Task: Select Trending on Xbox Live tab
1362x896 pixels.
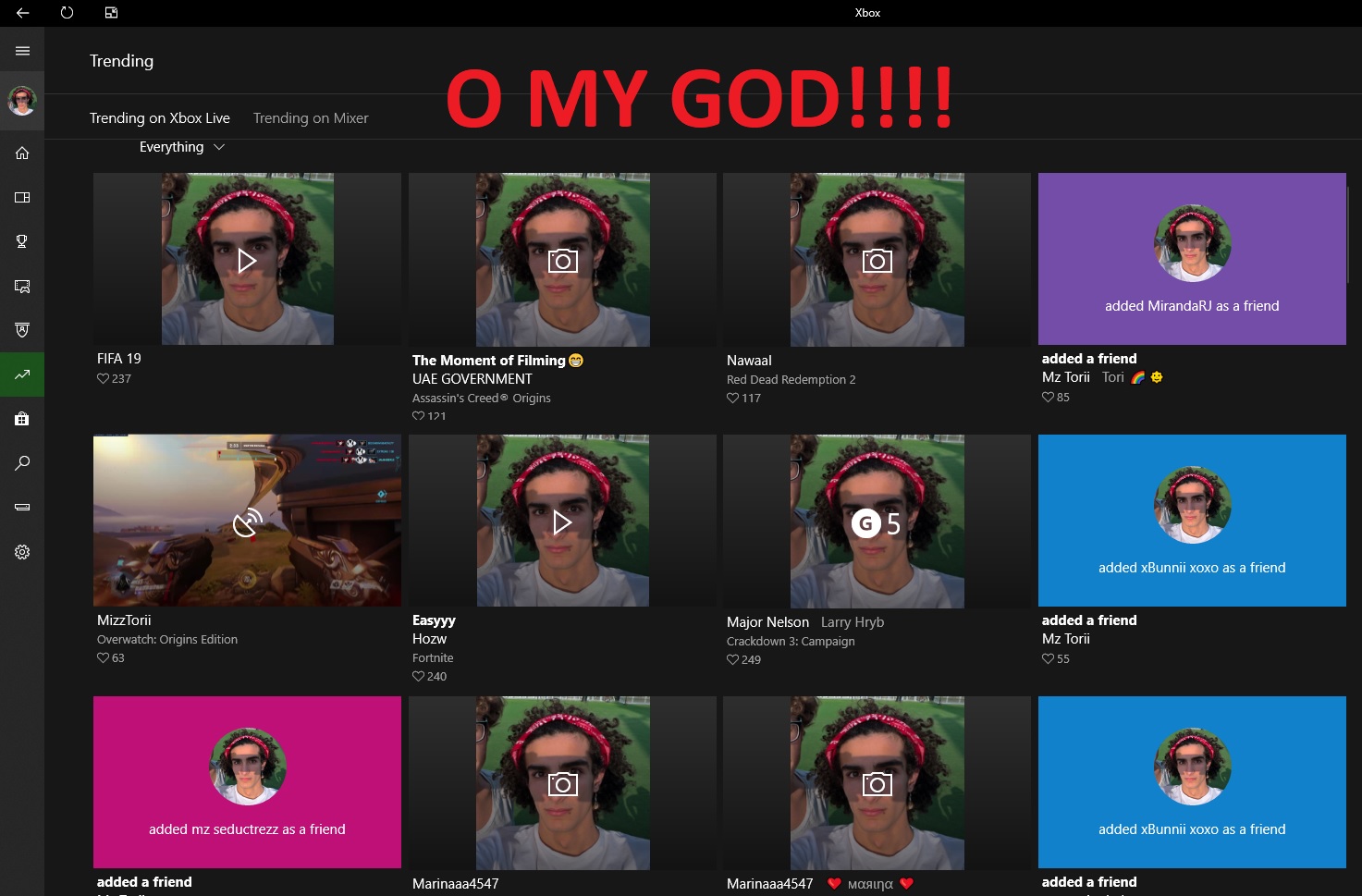Action: pos(160,117)
